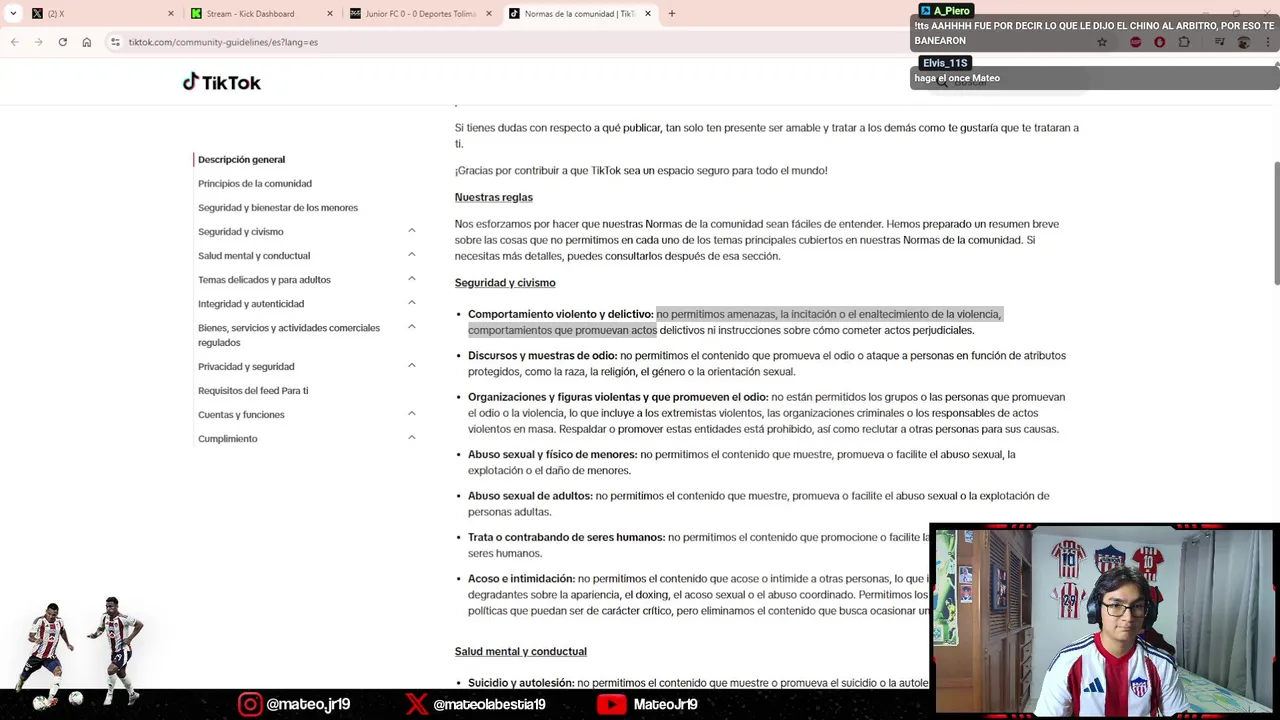
Task: Click the X logo beside @mateolabestia19
Action: (x=416, y=704)
